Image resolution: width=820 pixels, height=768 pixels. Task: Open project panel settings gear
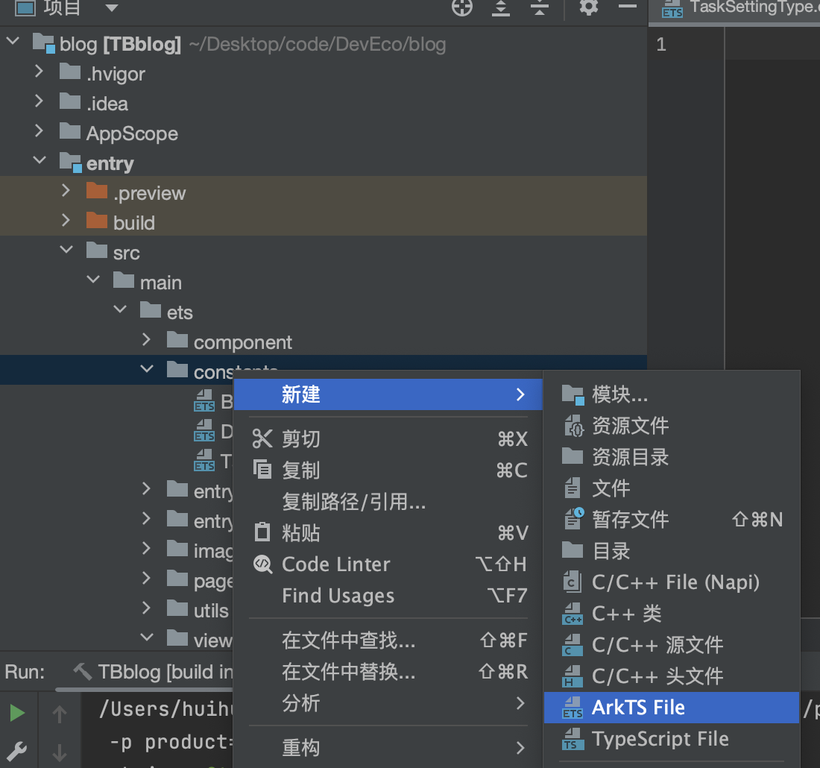pos(589,8)
